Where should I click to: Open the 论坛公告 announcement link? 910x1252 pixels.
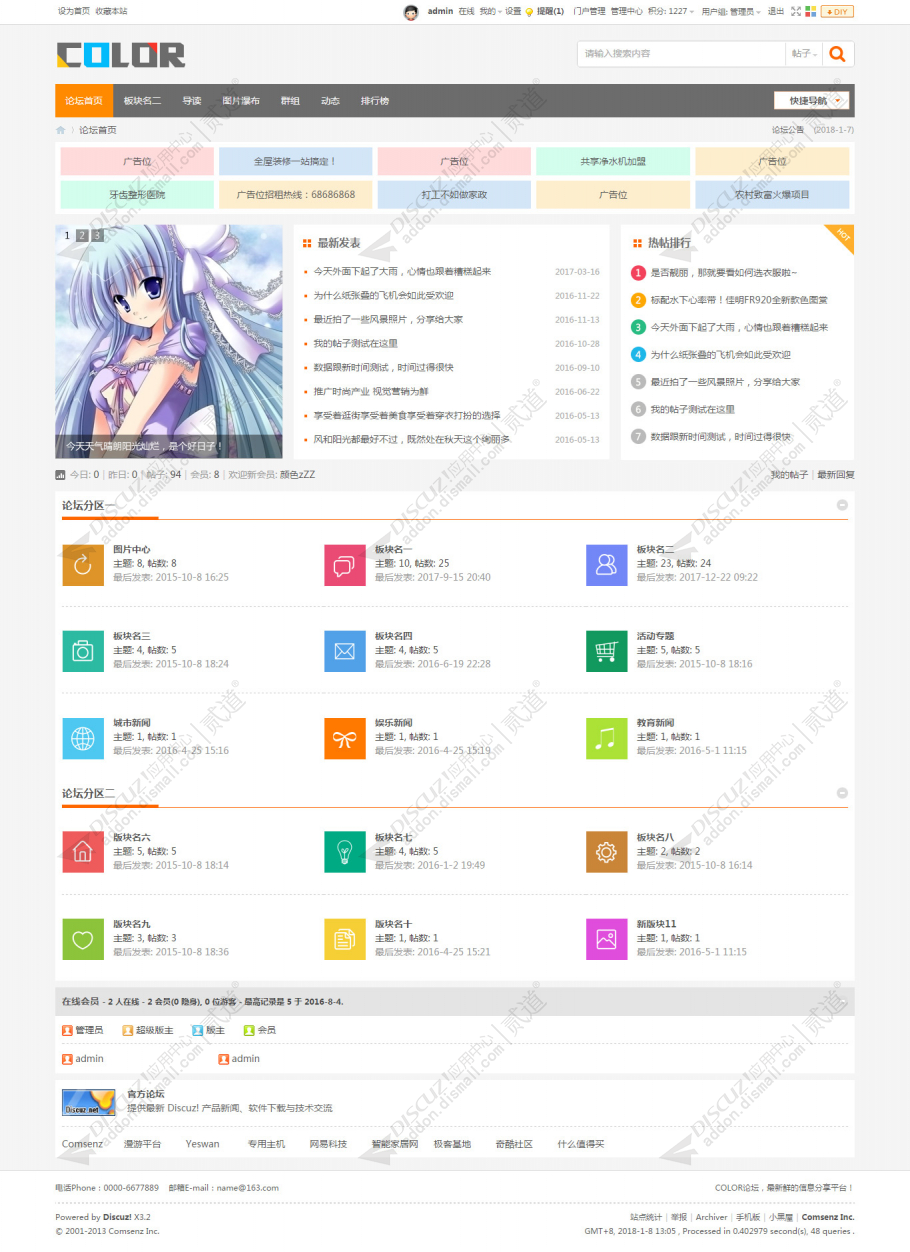click(788, 130)
